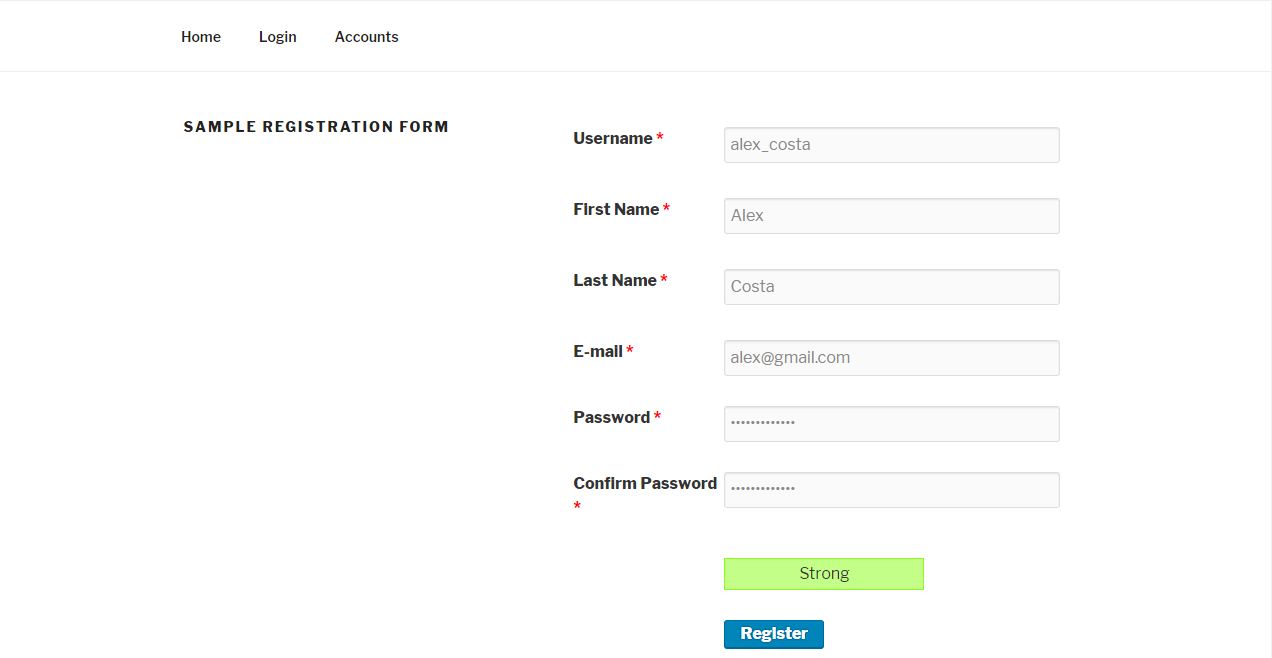Viewport: 1272px width, 658px height.
Task: Click the Confirm Password label
Action: coord(645,484)
